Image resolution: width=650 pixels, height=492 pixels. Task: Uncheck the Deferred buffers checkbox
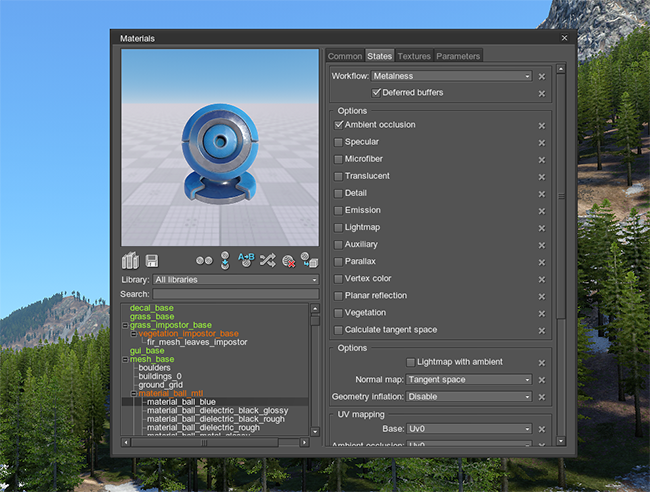(x=377, y=93)
